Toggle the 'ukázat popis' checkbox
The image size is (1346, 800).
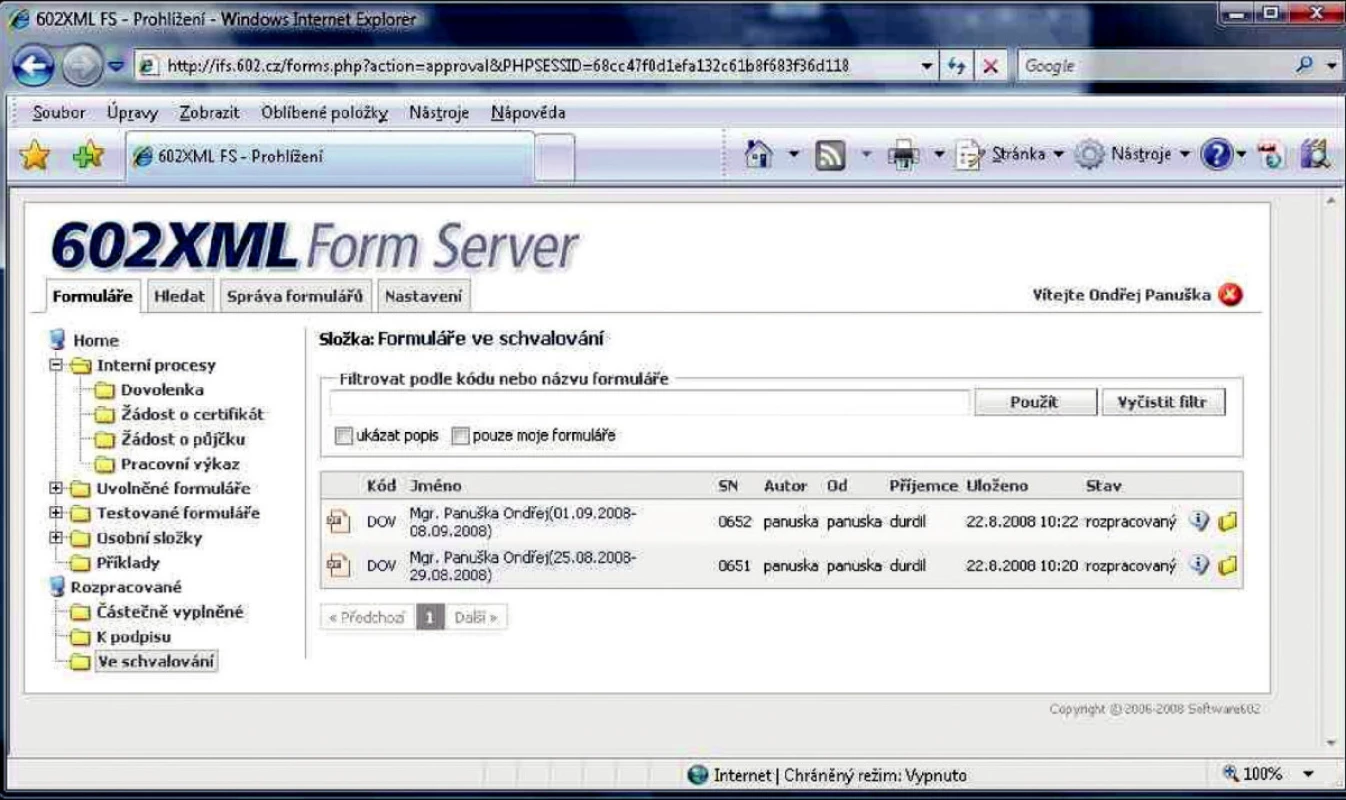click(x=344, y=436)
